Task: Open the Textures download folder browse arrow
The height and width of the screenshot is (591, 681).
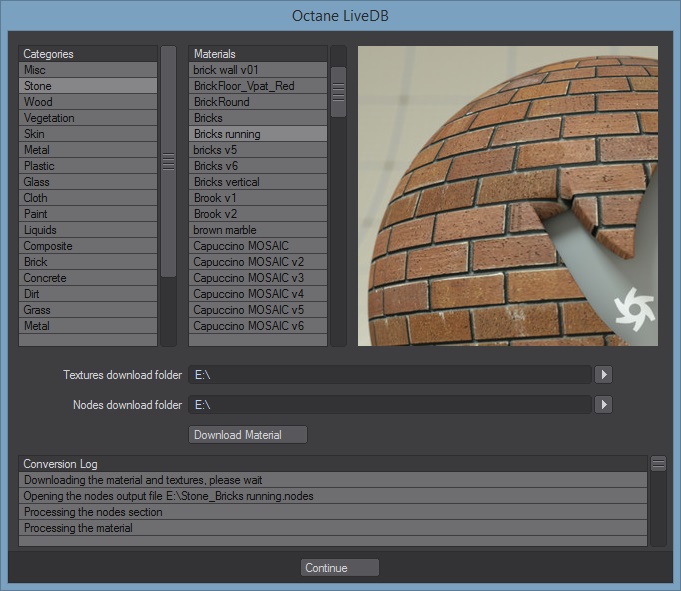Action: [603, 375]
